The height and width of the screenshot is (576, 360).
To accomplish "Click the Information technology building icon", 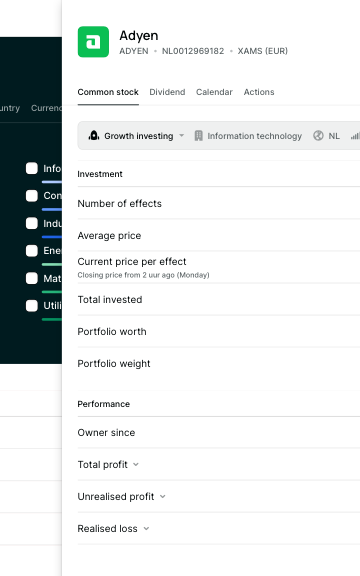I will [x=198, y=136].
